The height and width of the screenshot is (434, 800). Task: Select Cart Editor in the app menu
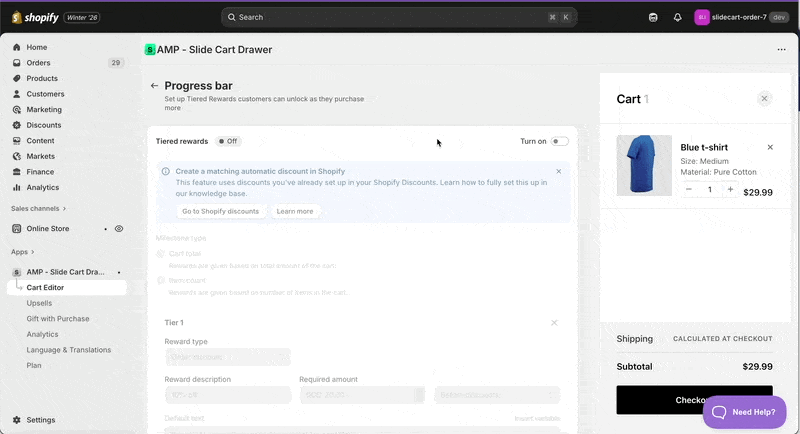[x=67, y=288]
